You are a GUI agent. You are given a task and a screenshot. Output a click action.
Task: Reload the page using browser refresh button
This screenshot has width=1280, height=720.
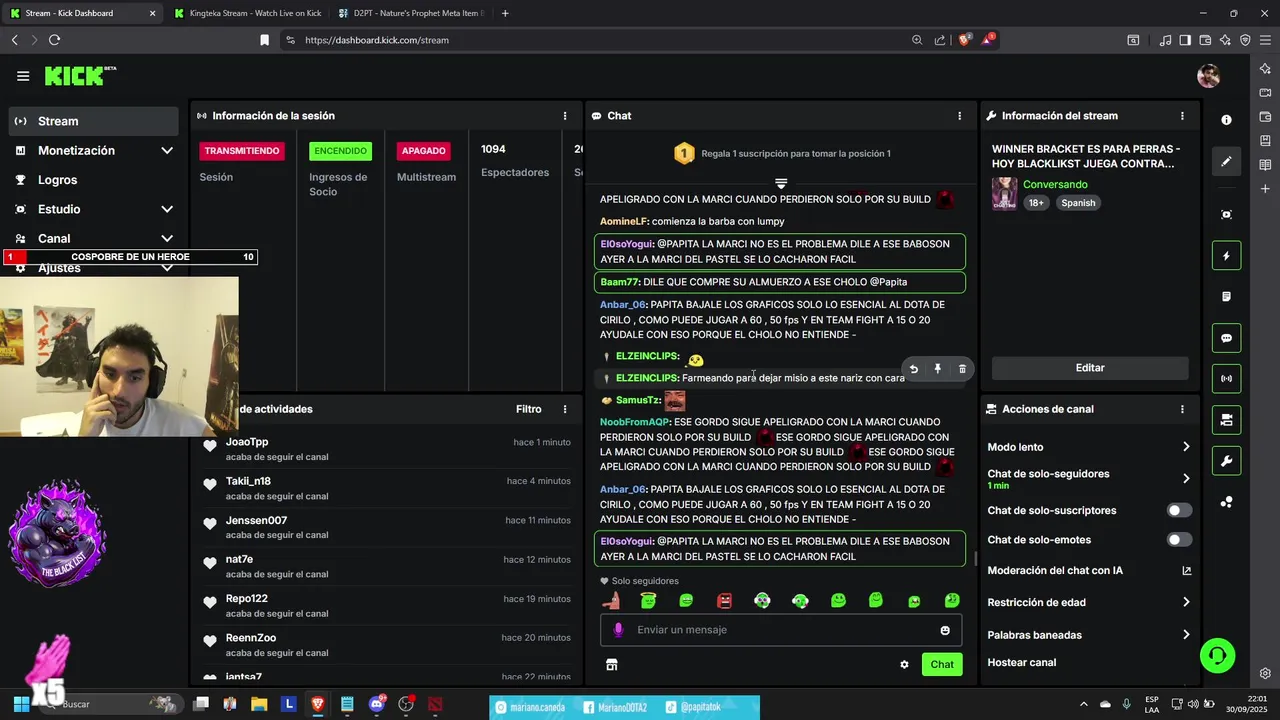pos(54,40)
